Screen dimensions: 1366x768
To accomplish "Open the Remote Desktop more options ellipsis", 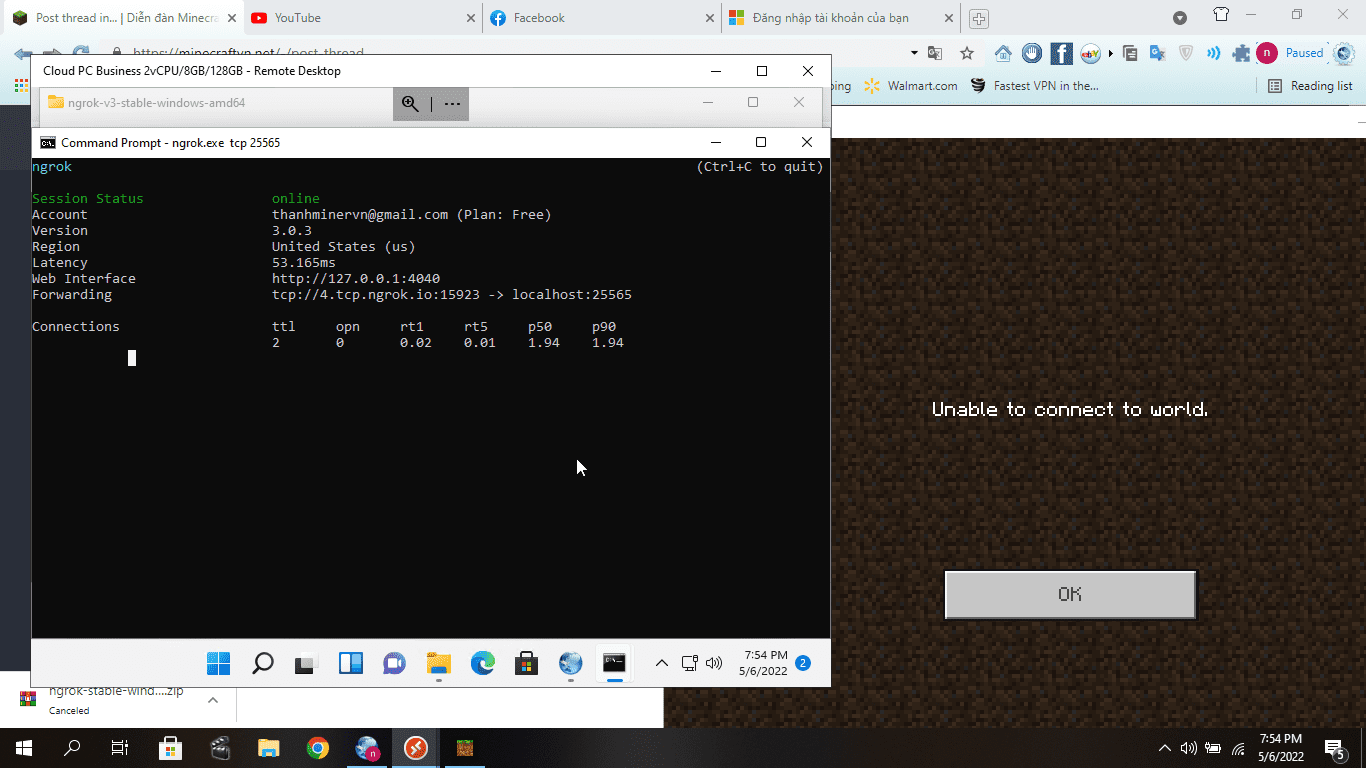I will pos(452,103).
